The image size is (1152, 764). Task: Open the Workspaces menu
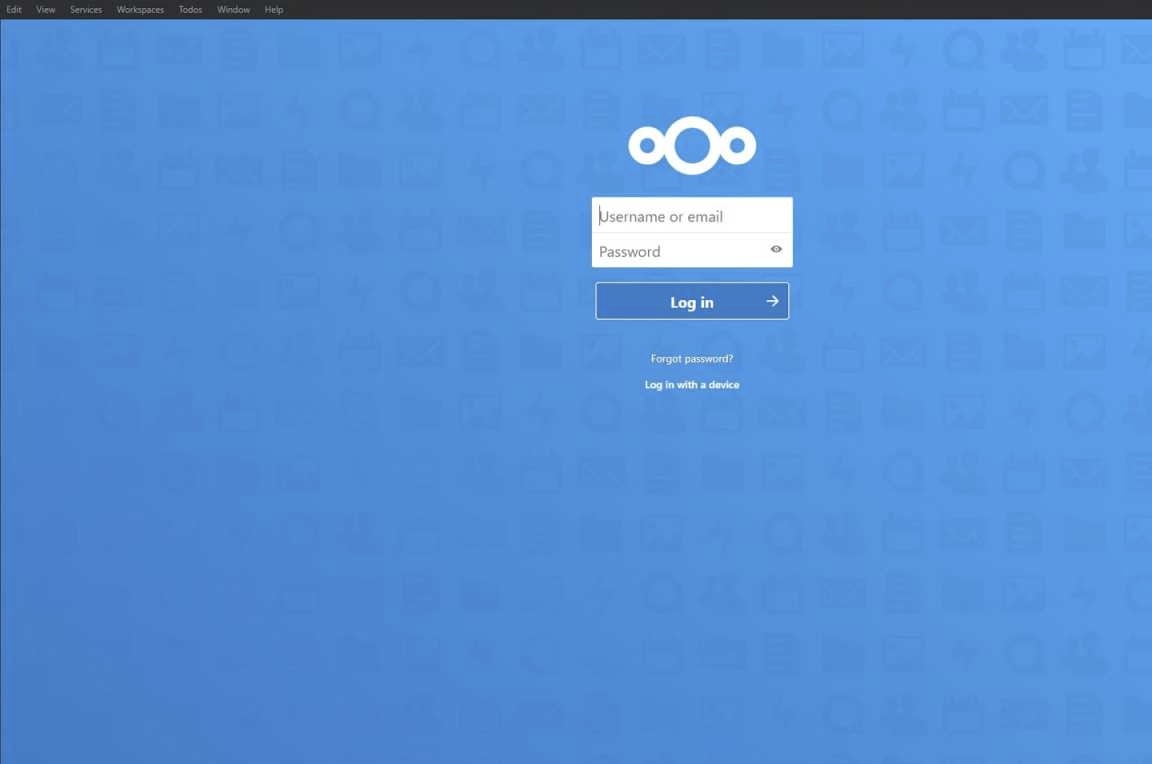tap(140, 10)
